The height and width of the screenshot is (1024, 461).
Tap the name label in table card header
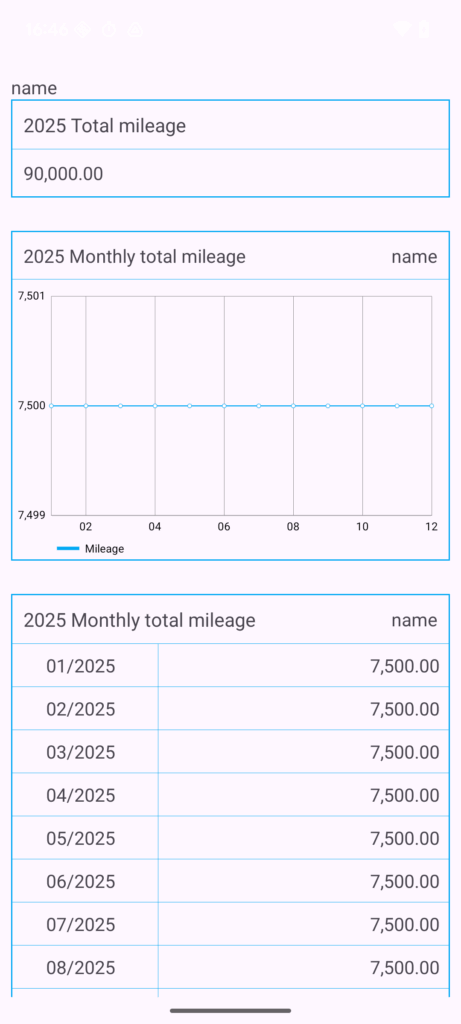(x=414, y=620)
